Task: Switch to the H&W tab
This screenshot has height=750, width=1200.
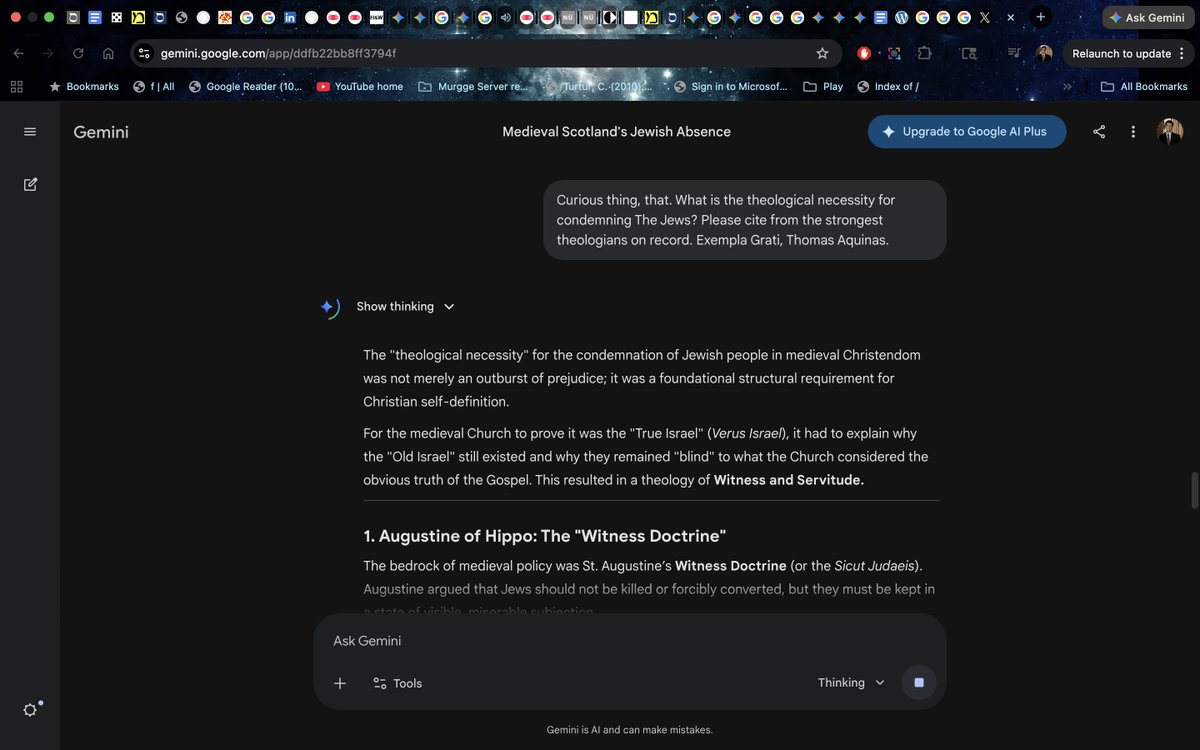Action: click(376, 17)
